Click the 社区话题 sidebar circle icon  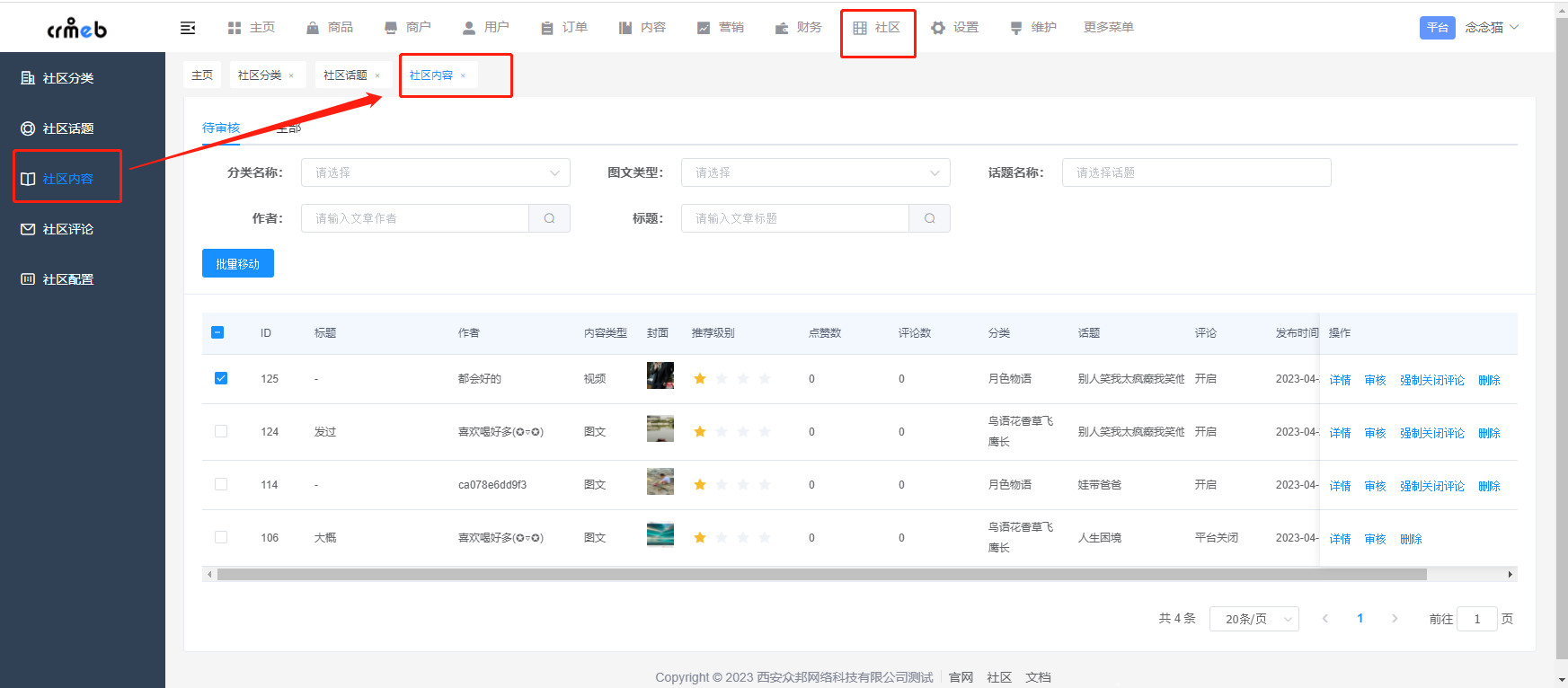pos(28,128)
